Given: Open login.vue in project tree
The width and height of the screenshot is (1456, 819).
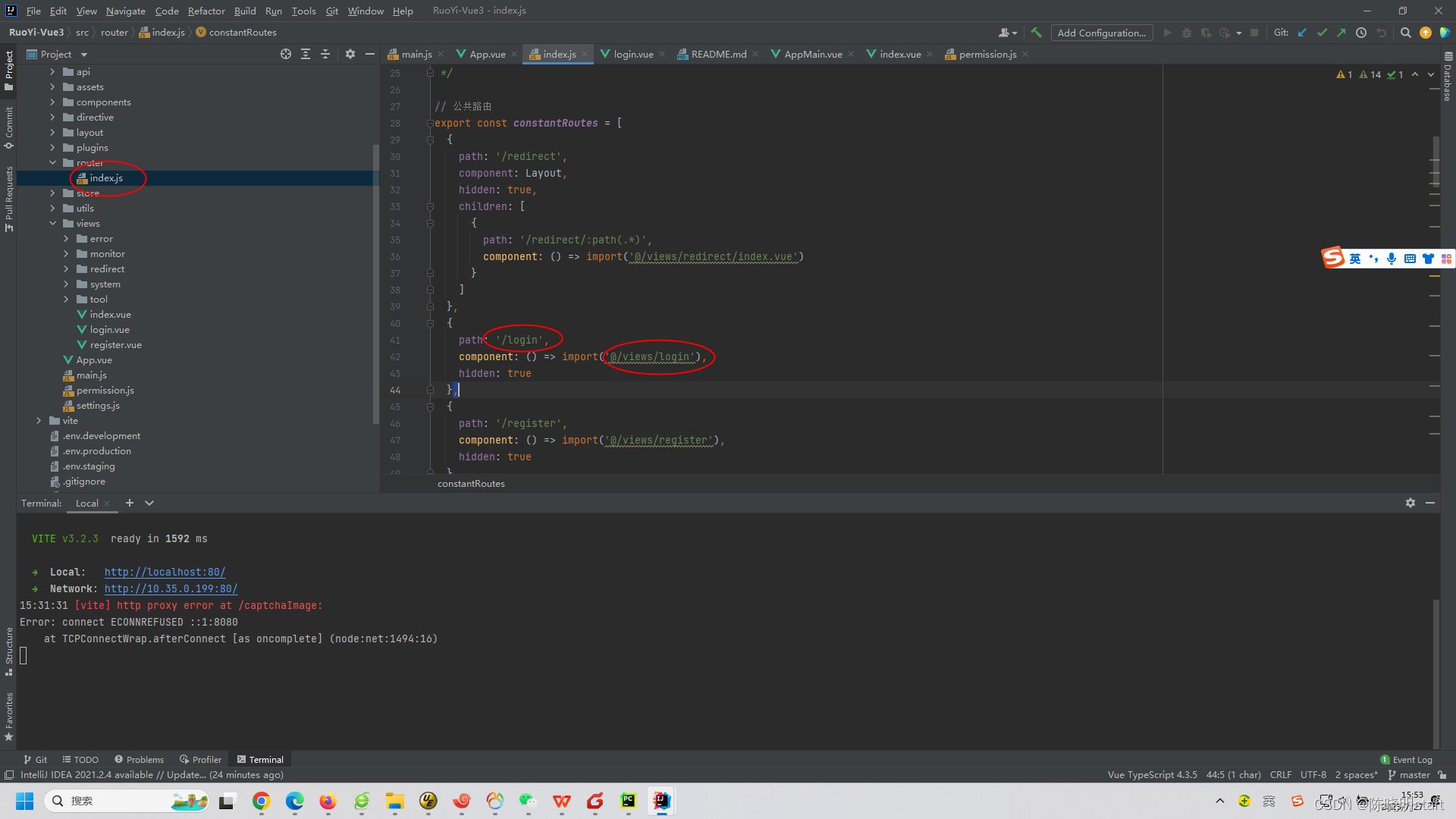Looking at the screenshot, I should [109, 330].
